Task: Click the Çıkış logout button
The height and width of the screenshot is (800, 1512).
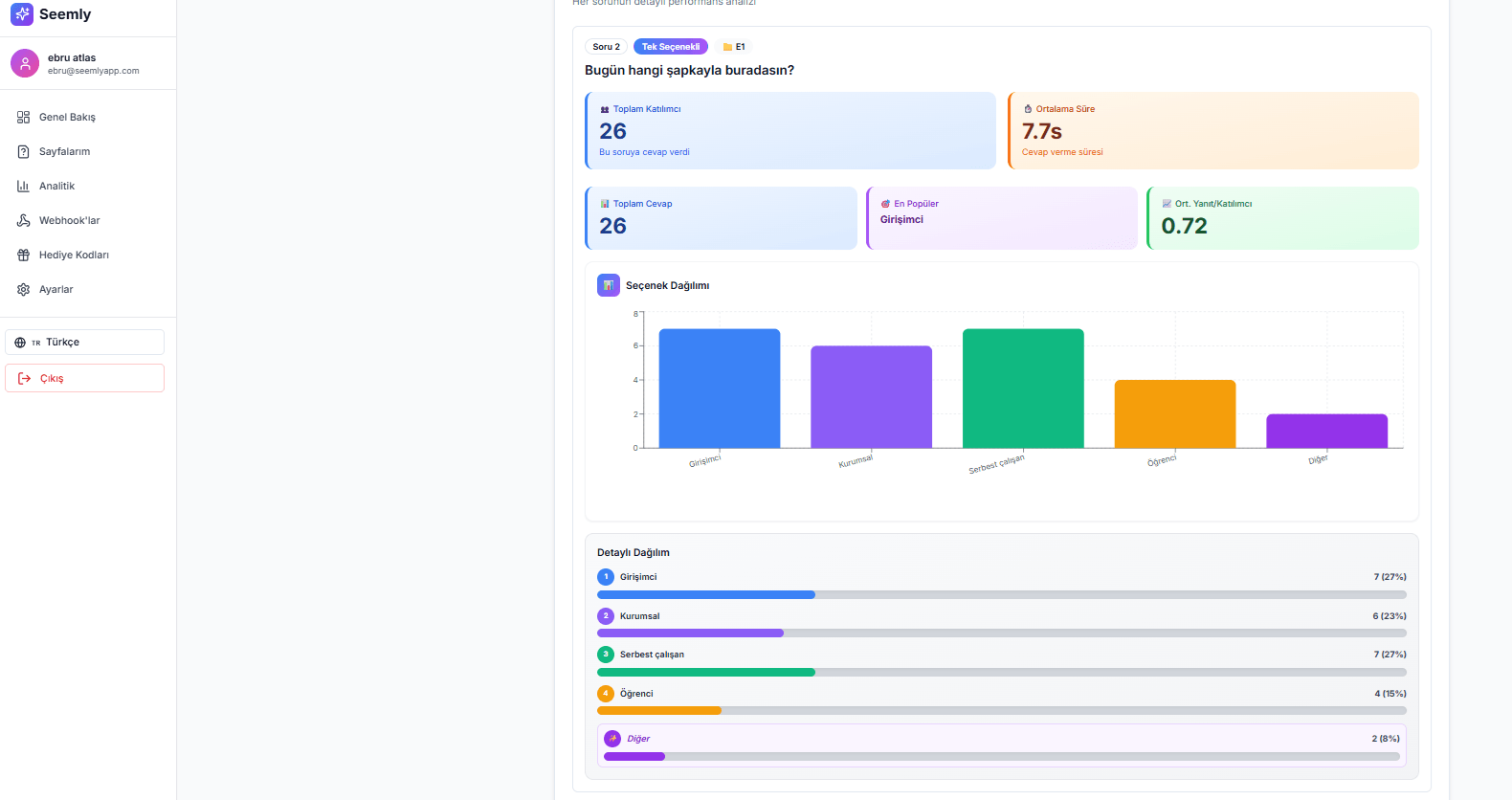Action: pos(84,378)
